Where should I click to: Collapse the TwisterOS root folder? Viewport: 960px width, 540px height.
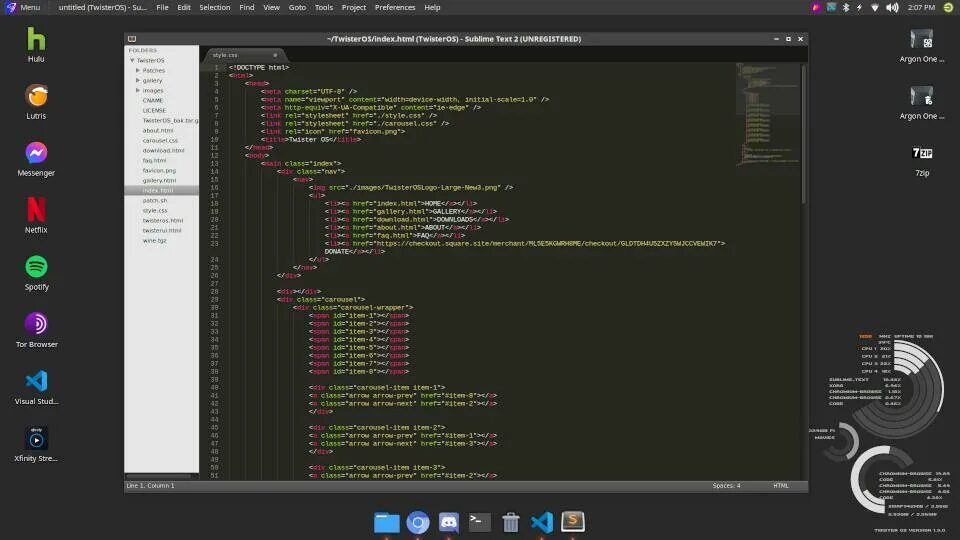(132, 61)
